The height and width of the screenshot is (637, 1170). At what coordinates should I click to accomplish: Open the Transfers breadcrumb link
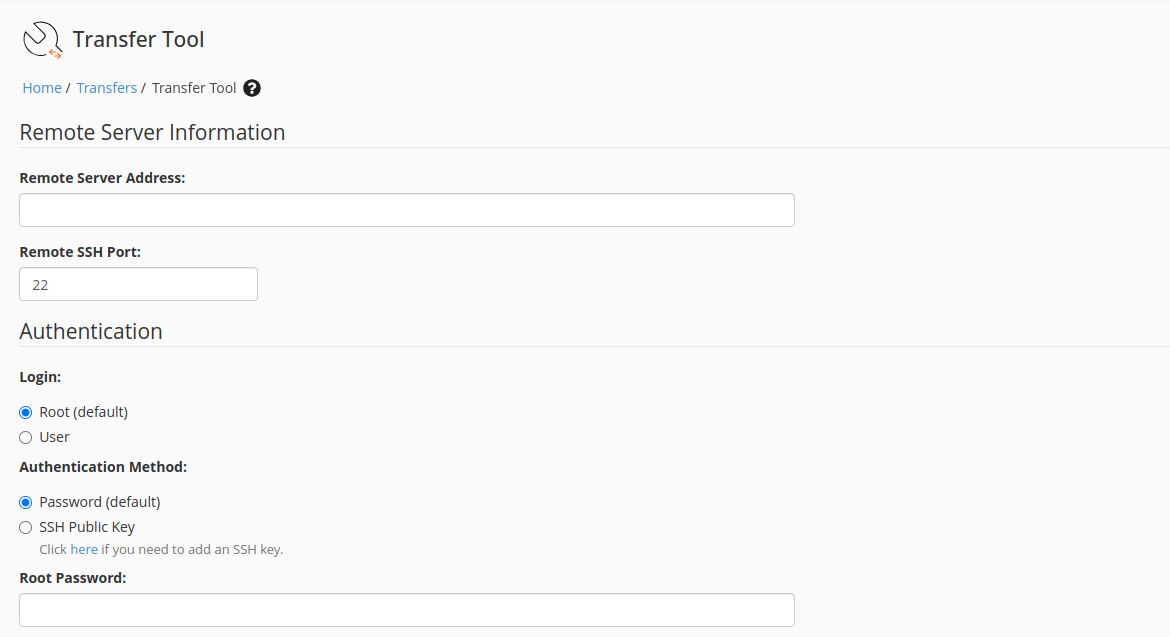click(x=106, y=88)
